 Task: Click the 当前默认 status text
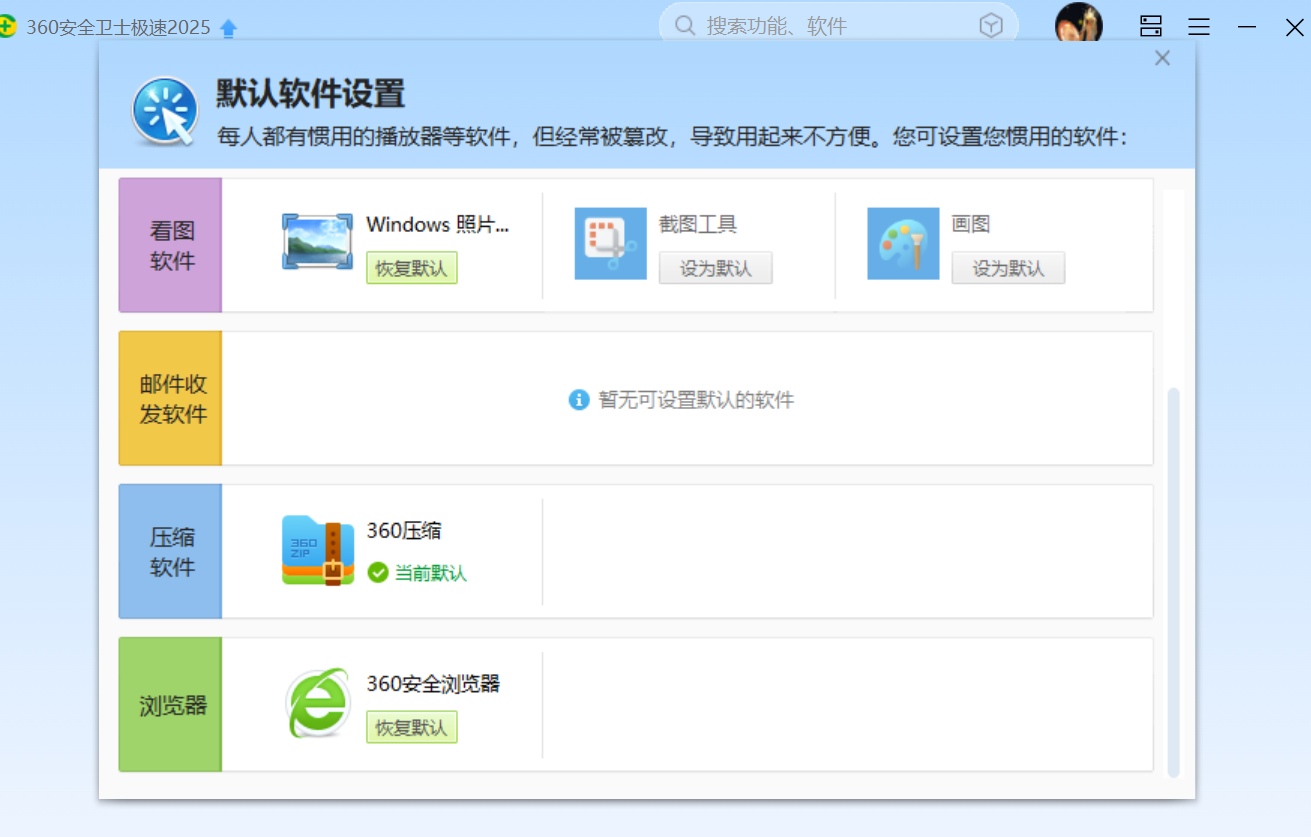[430, 573]
